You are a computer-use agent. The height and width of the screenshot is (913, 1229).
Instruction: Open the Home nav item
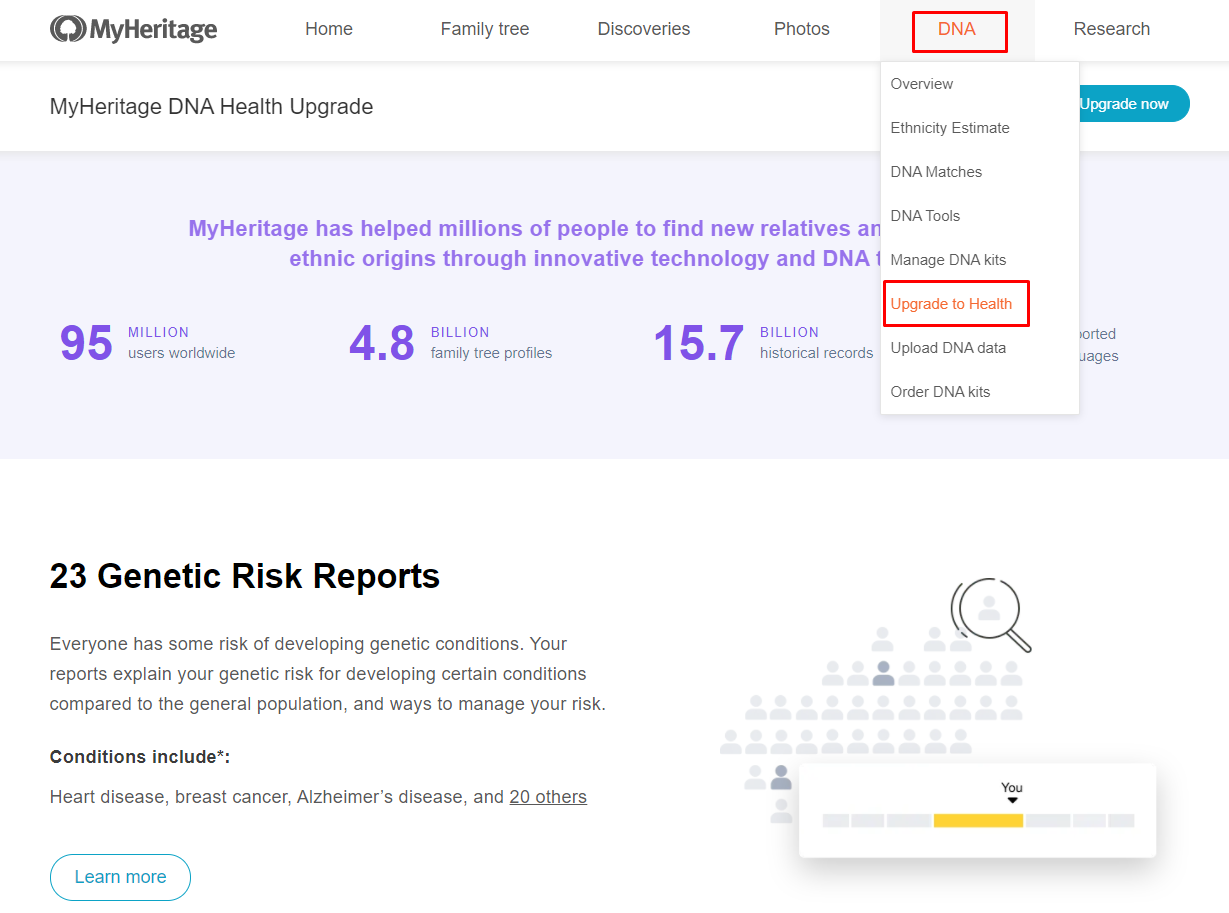329,29
